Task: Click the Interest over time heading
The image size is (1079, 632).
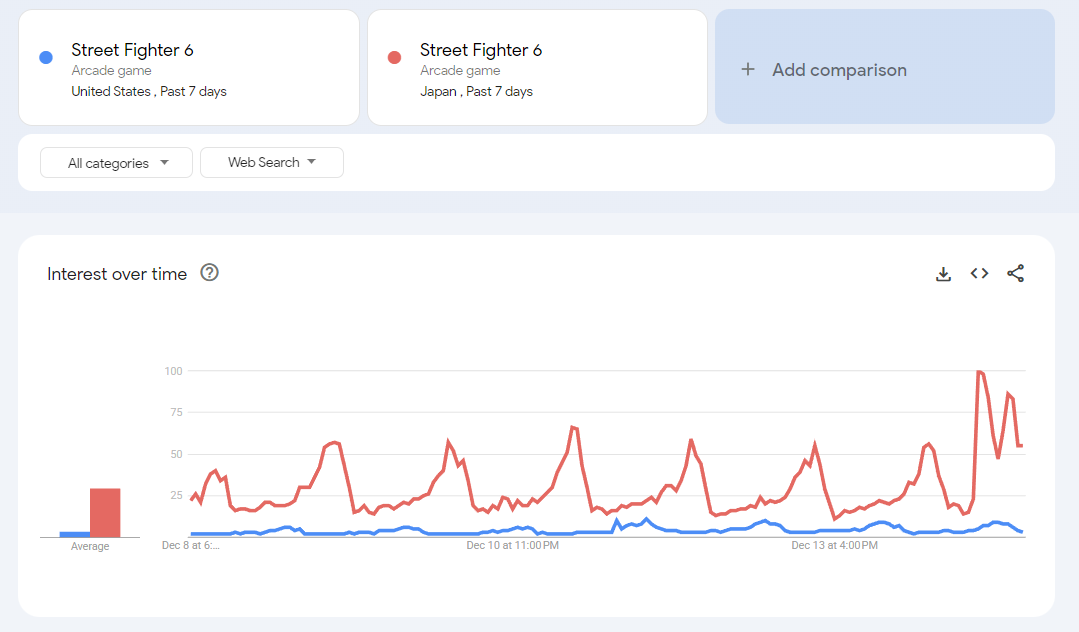Action: [x=117, y=274]
